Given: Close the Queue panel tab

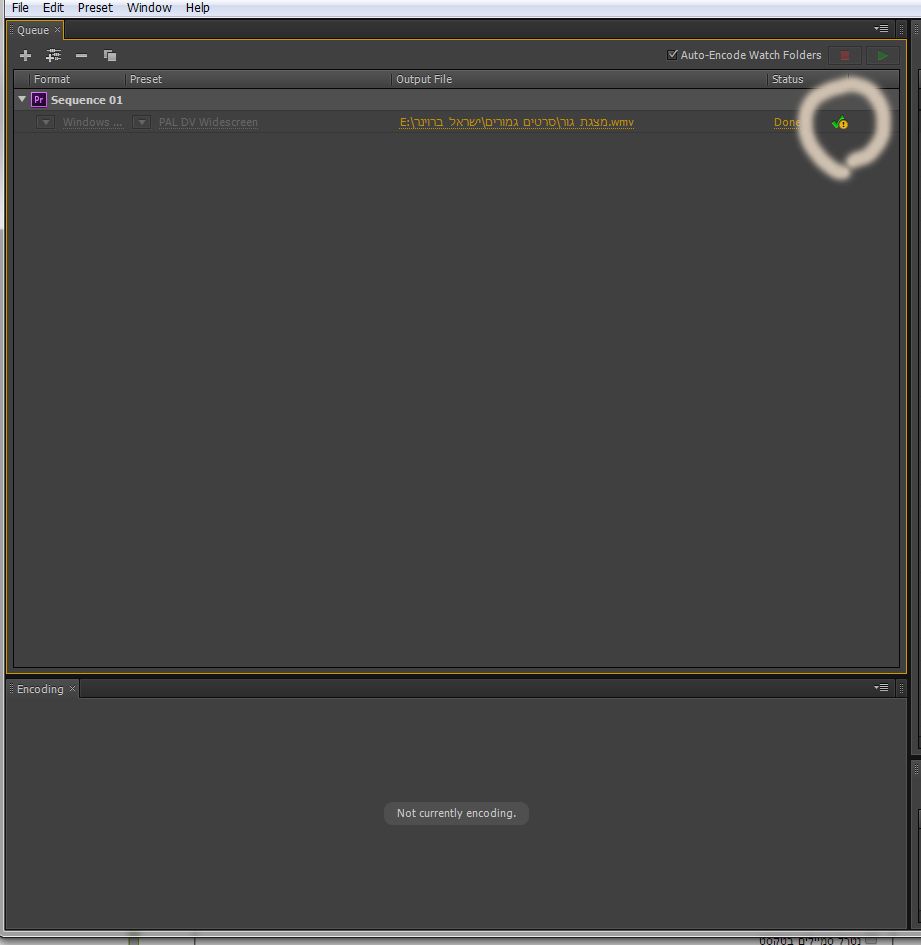Looking at the screenshot, I should (57, 30).
